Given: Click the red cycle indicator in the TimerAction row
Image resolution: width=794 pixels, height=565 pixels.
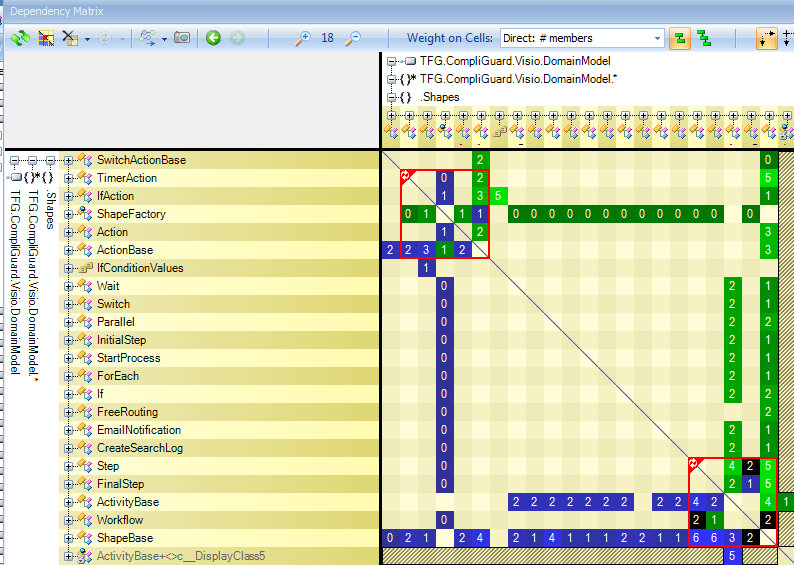Looking at the screenshot, I should [x=406, y=175].
